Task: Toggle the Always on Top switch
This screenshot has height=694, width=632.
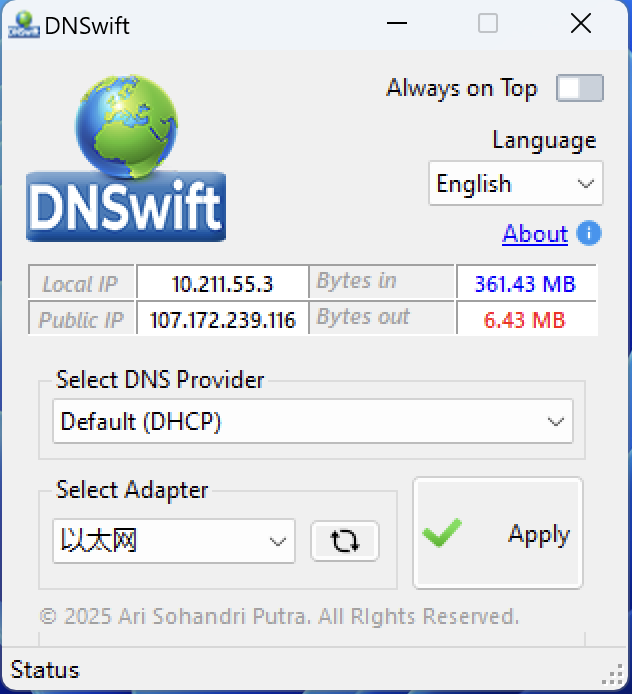Action: (579, 88)
